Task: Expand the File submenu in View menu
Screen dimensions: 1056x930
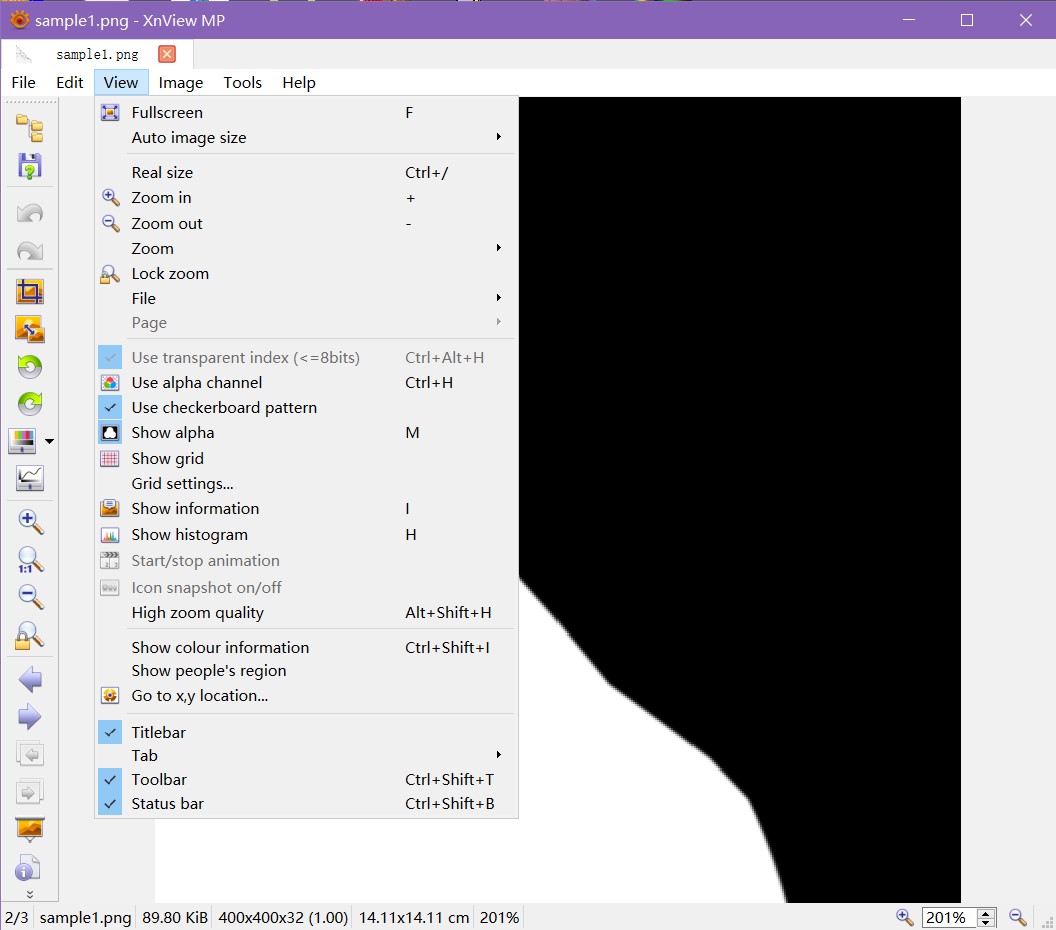Action: (306, 298)
